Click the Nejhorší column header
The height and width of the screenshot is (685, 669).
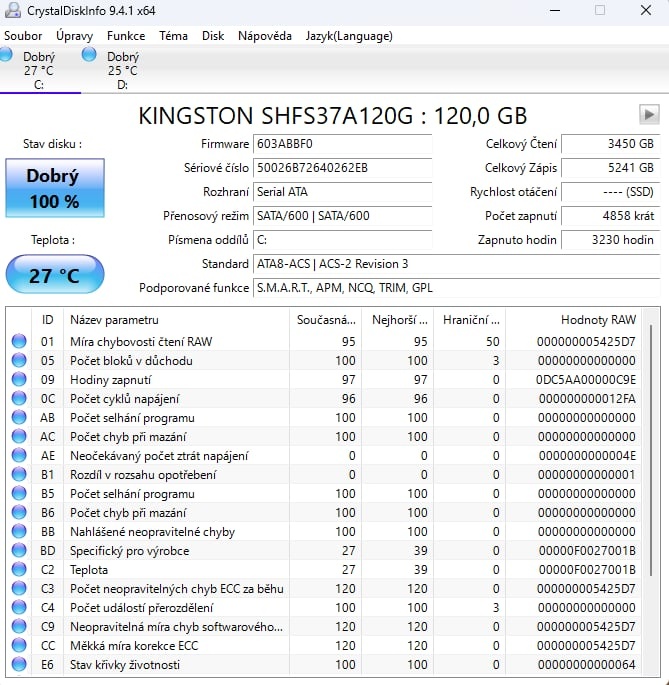coord(398,320)
